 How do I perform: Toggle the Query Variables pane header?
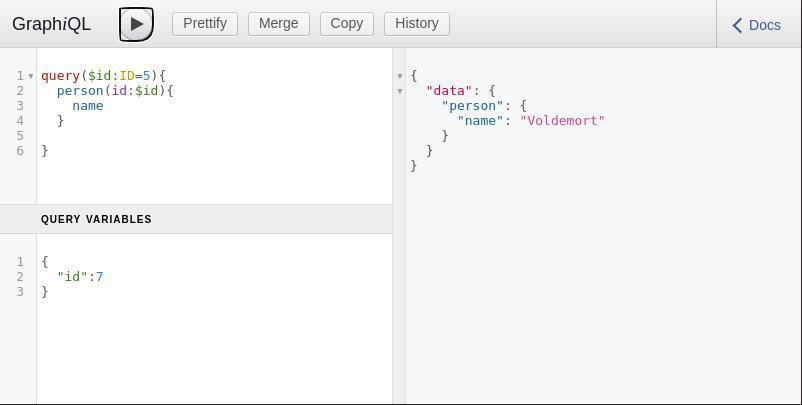(96, 219)
